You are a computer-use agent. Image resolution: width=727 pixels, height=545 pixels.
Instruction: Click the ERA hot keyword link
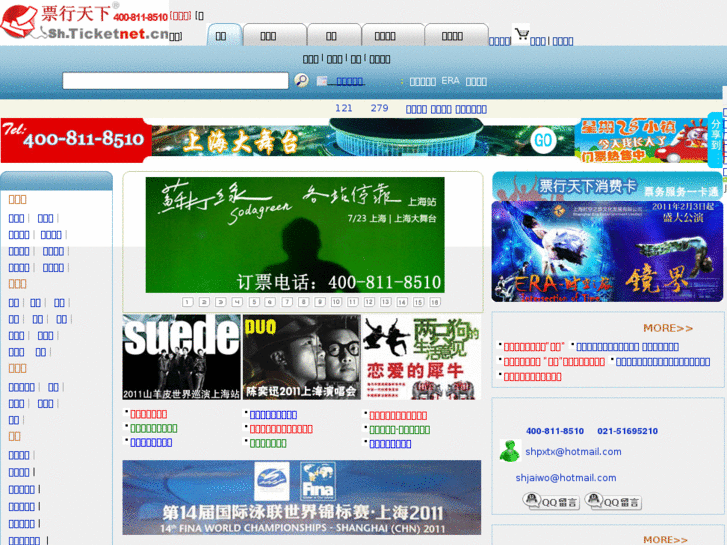450,81
